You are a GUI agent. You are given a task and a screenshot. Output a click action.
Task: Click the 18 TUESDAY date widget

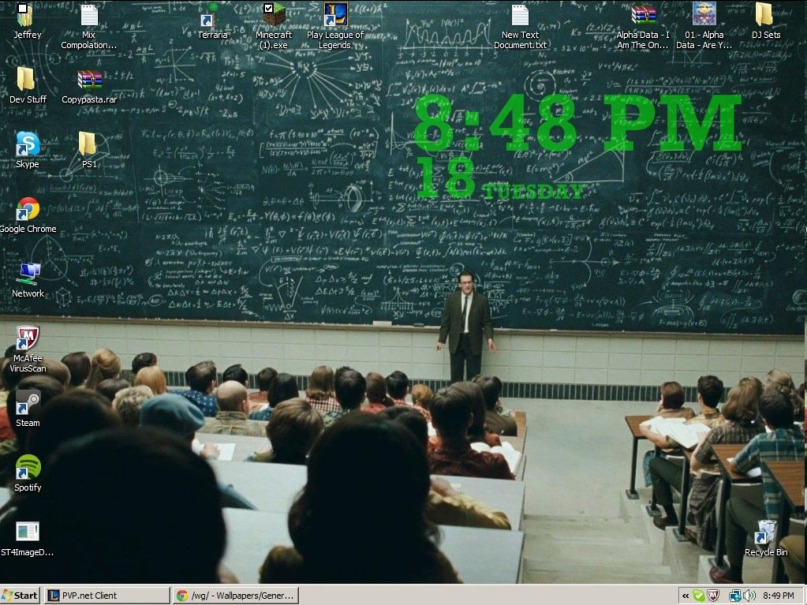tap(500, 178)
